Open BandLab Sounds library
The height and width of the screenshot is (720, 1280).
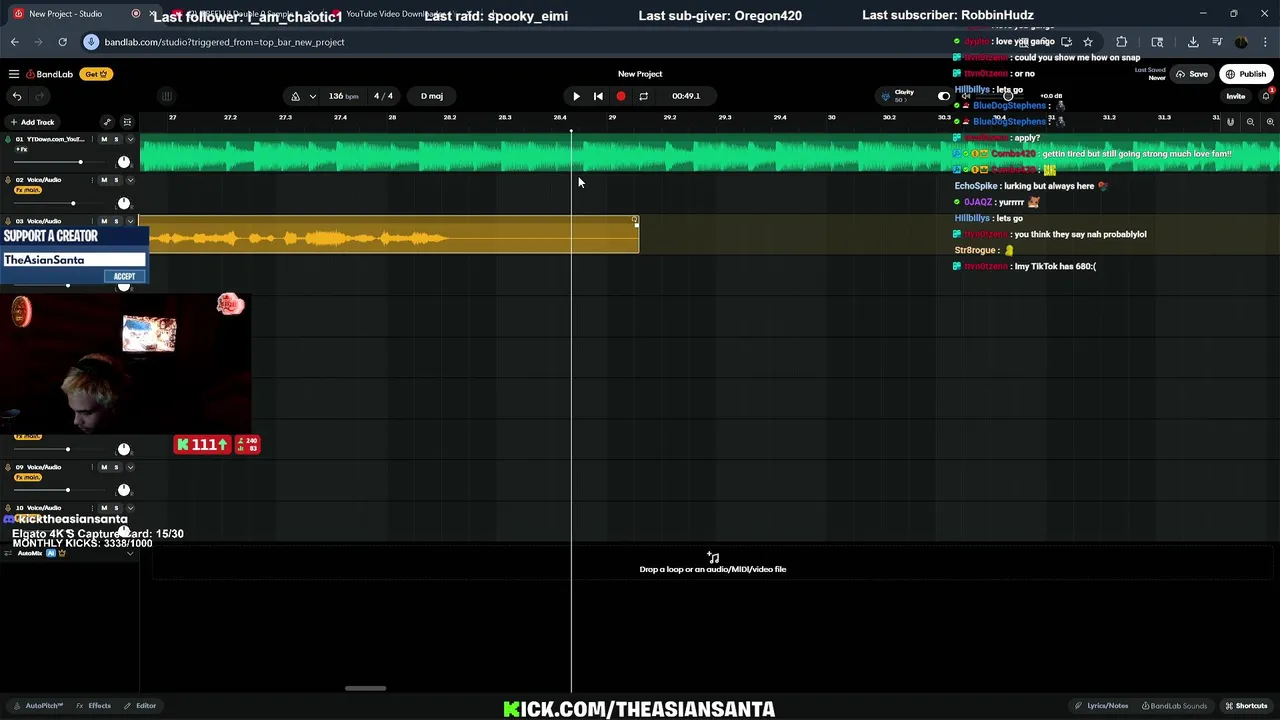[x=1175, y=706]
